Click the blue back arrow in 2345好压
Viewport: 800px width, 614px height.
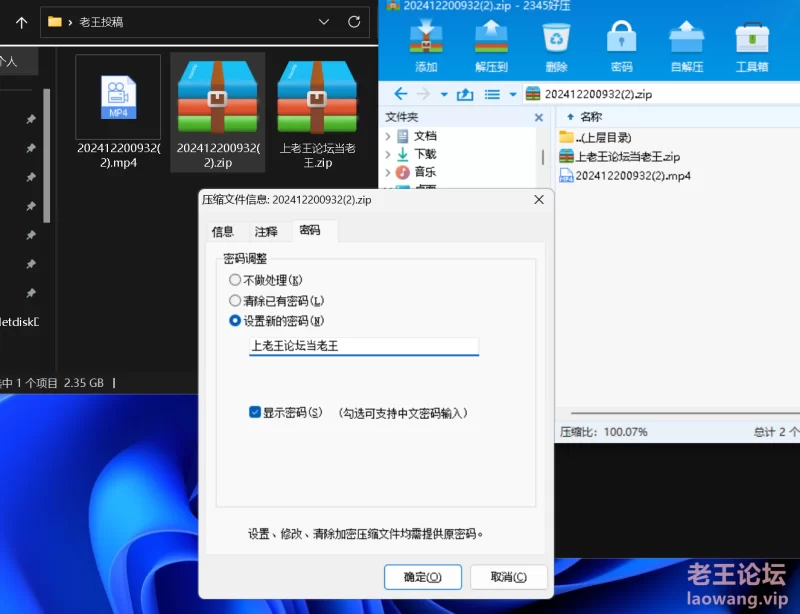pyautogui.click(x=400, y=94)
